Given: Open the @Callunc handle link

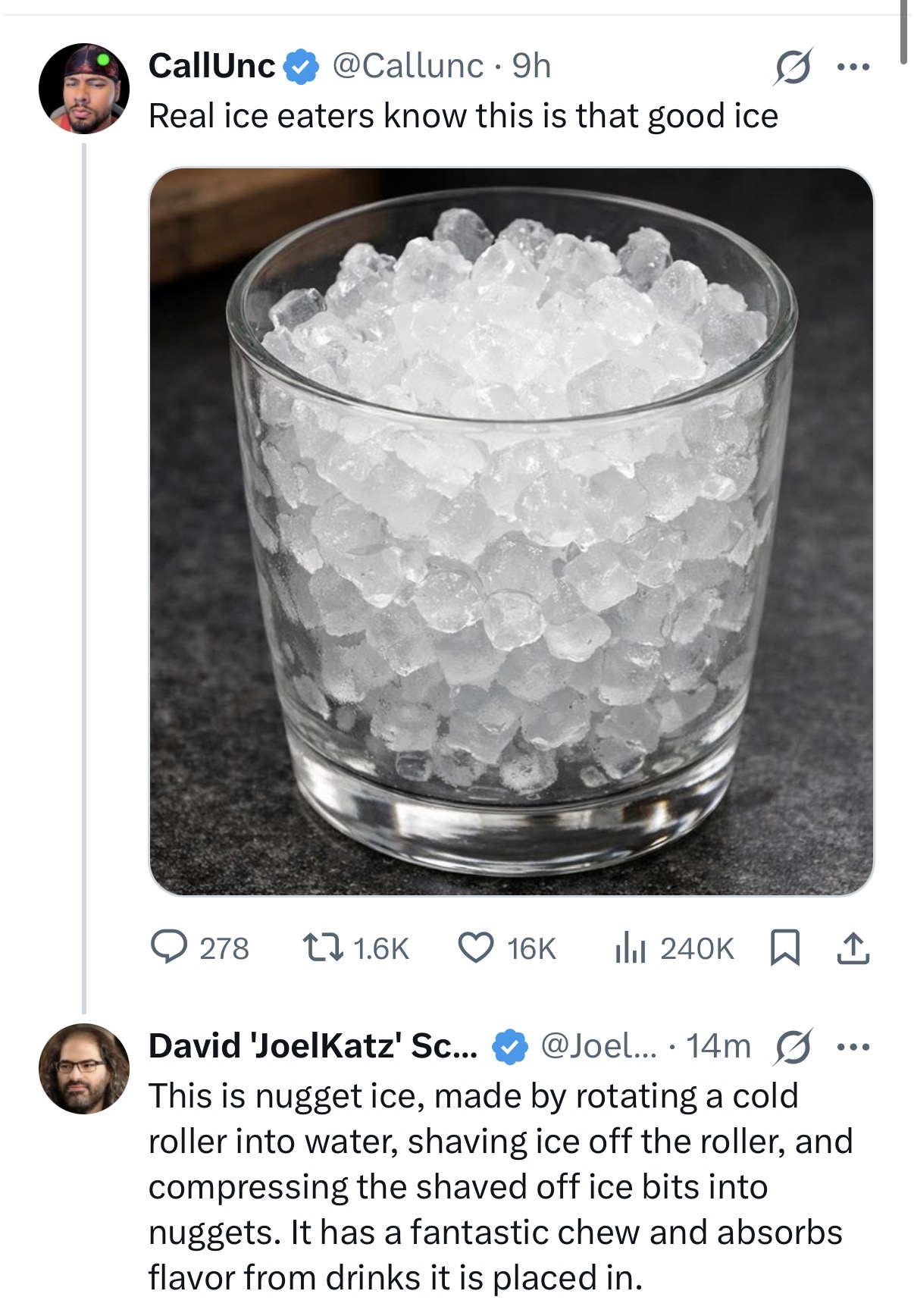Looking at the screenshot, I should pyautogui.click(x=408, y=66).
